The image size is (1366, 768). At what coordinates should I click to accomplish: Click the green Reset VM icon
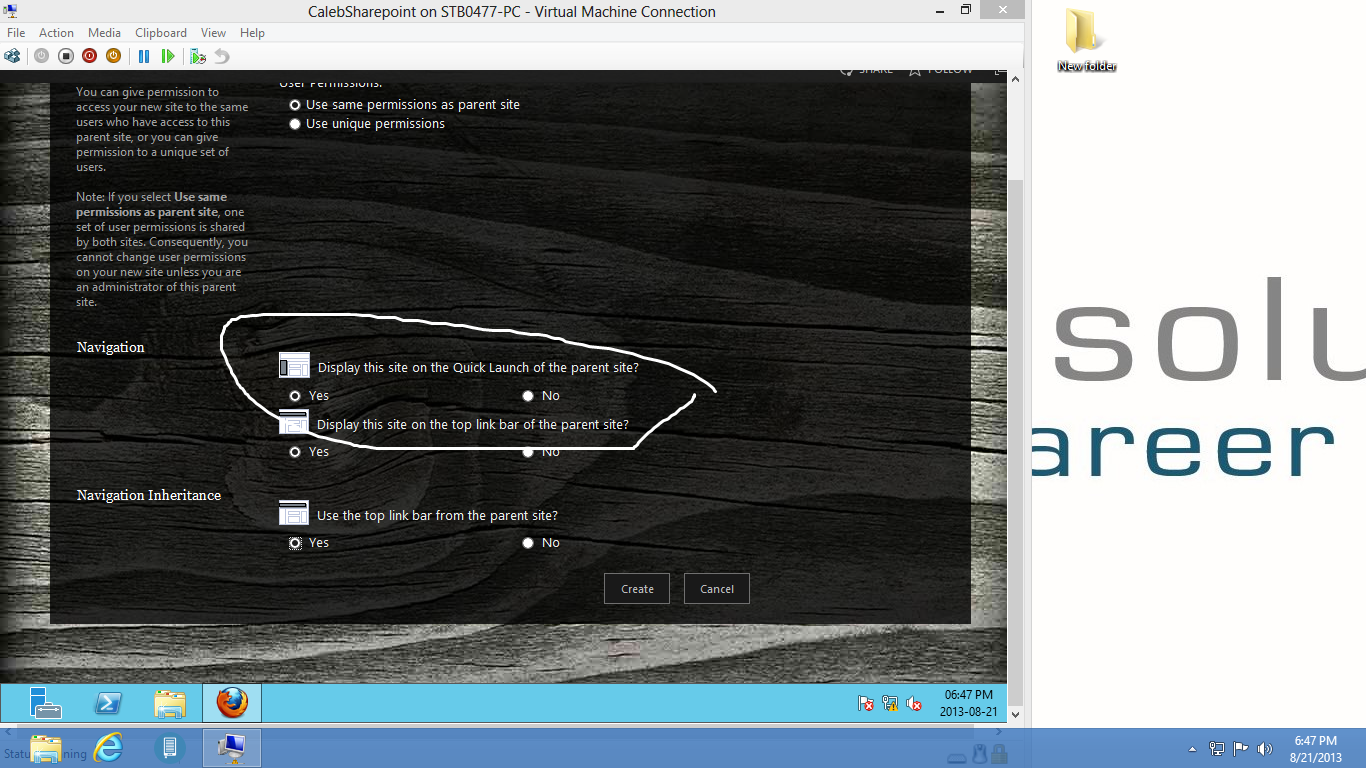pos(168,56)
